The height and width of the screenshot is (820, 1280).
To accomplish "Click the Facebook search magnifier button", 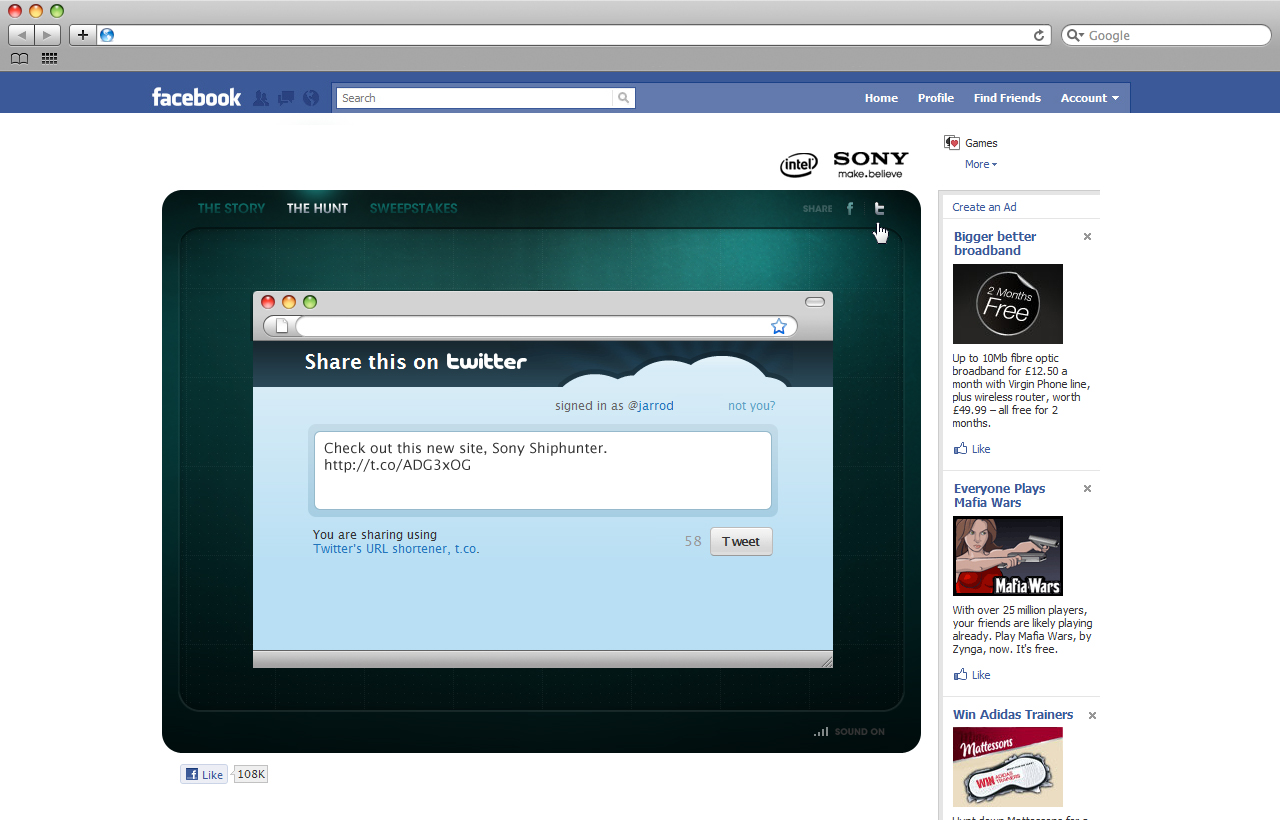I will click(624, 98).
